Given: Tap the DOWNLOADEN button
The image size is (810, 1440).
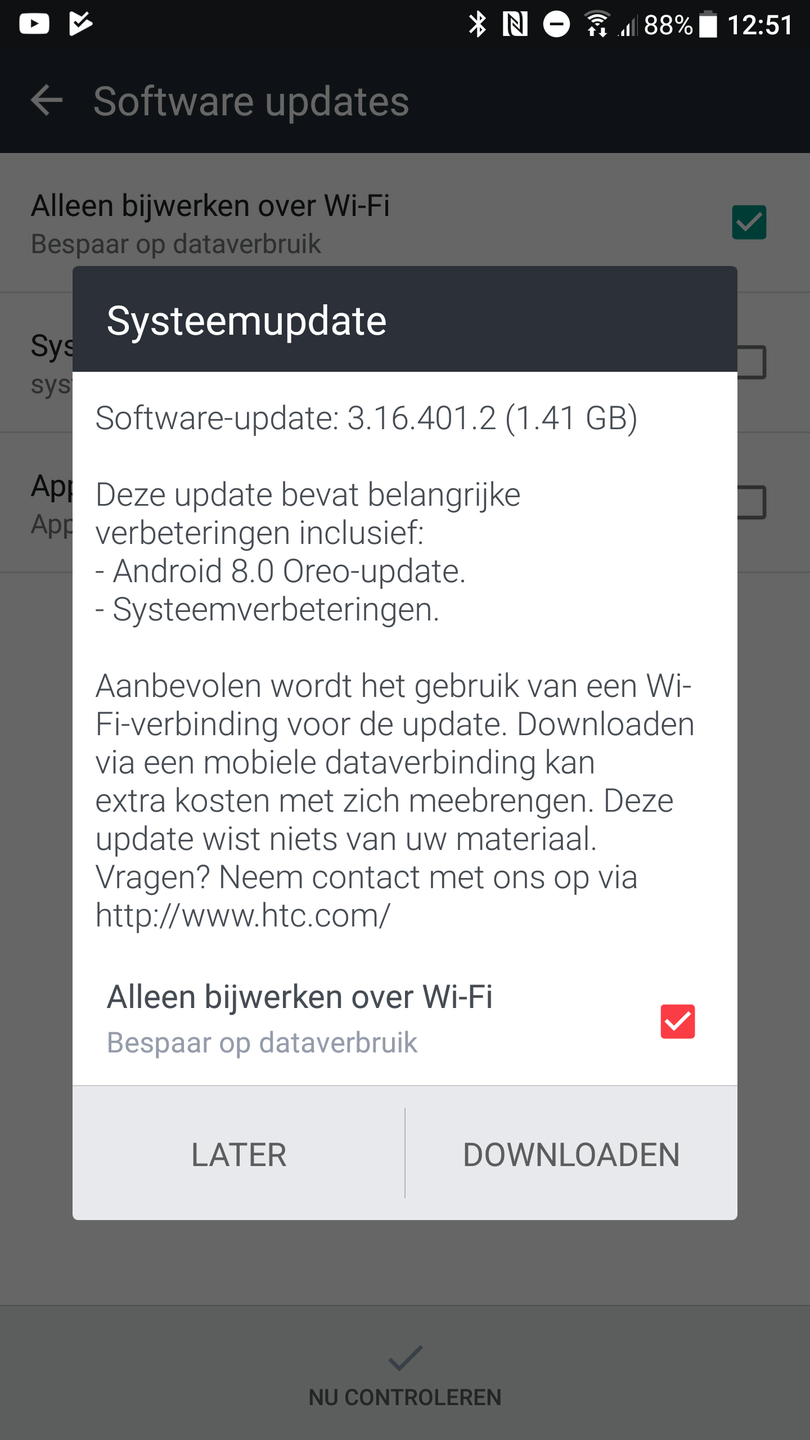Looking at the screenshot, I should pos(571,1154).
